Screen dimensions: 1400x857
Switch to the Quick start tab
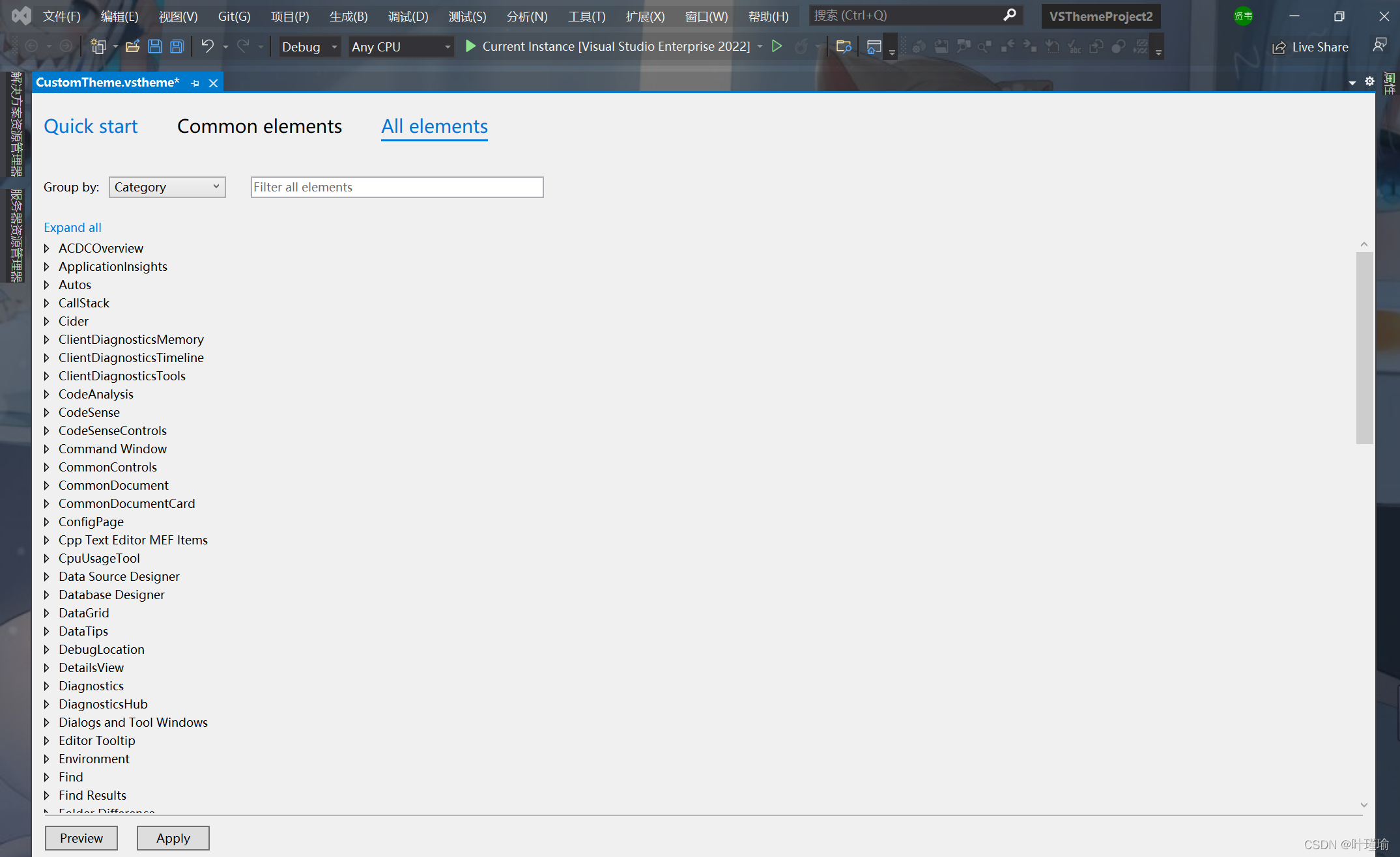coord(91,126)
